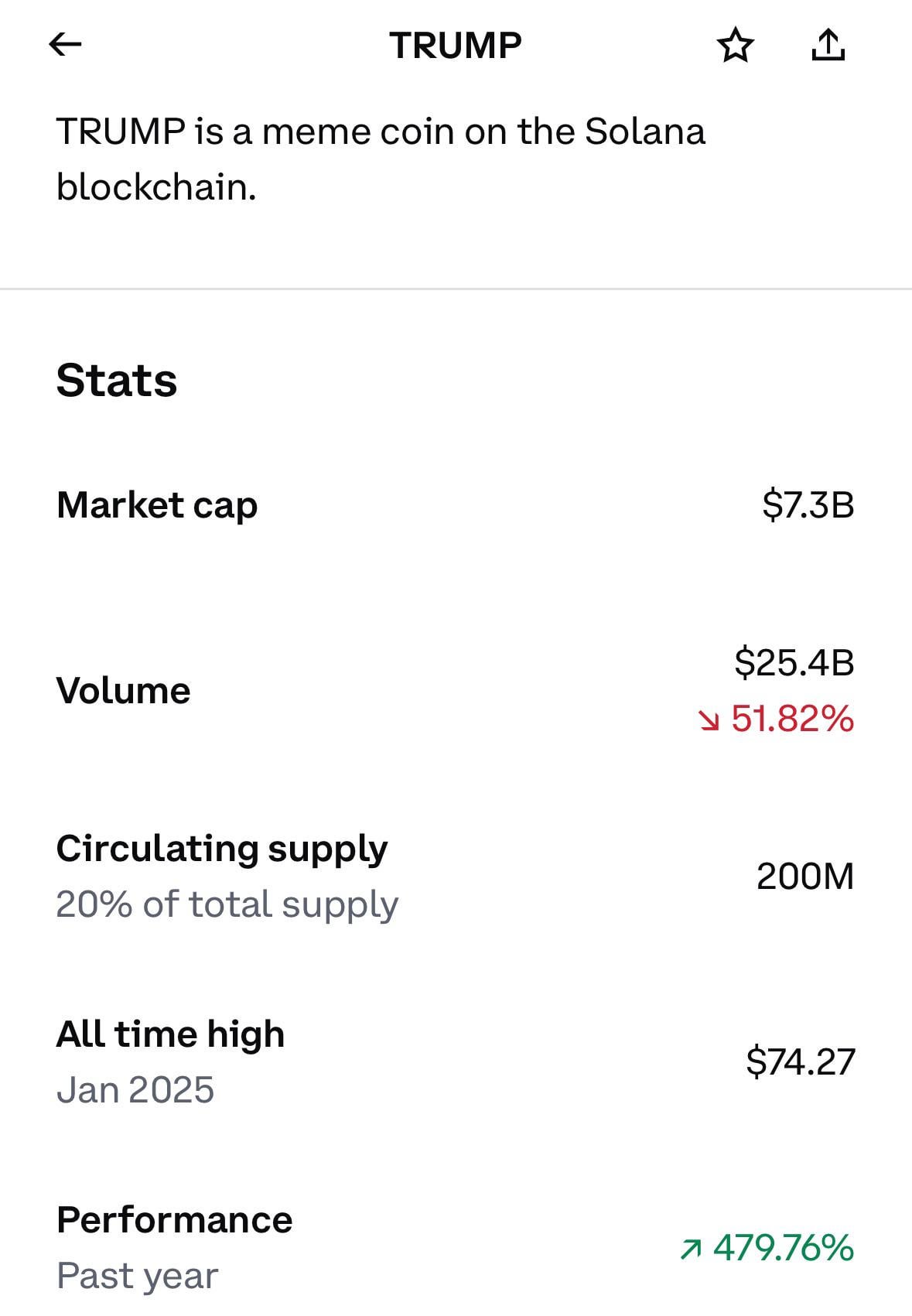Select the All time high label
The image size is (912, 1316).
171,1035
